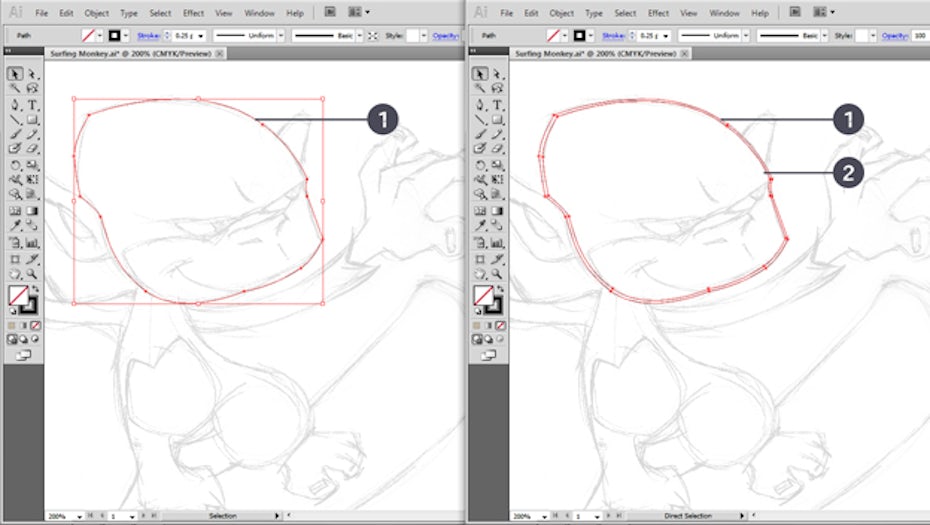
Task: Set color mode to None in left toolbox
Action: click(x=36, y=325)
